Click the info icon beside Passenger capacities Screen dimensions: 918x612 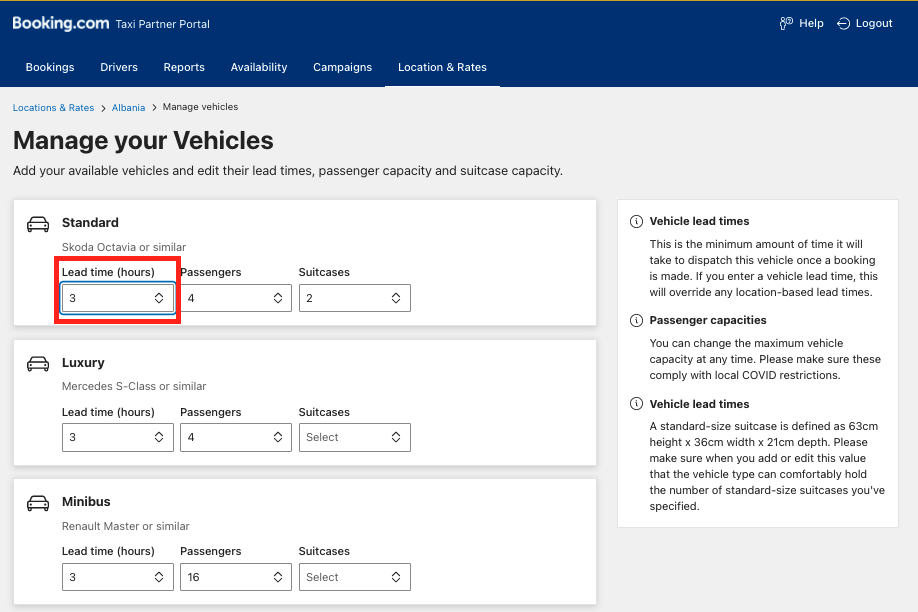(x=636, y=320)
